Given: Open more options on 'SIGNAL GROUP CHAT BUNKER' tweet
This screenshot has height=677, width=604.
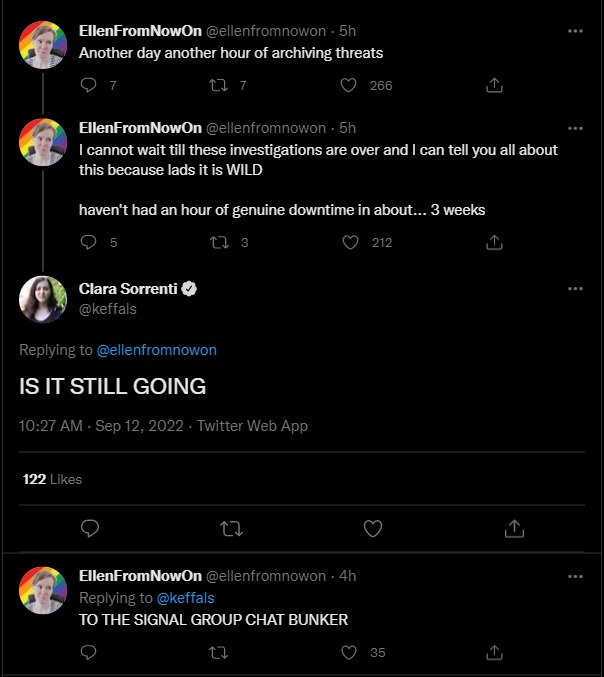Looking at the screenshot, I should click(575, 577).
